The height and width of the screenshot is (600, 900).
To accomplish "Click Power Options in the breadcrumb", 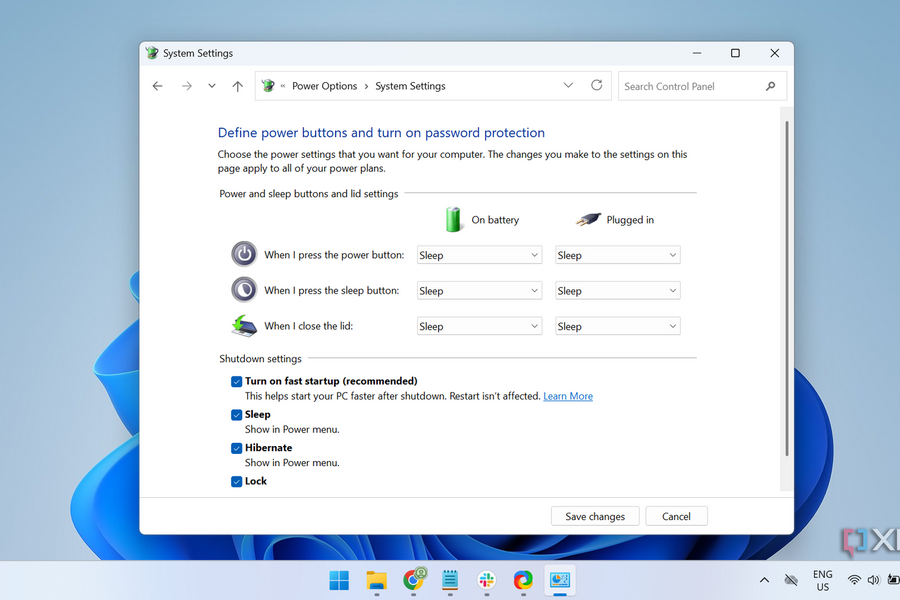I will point(324,86).
